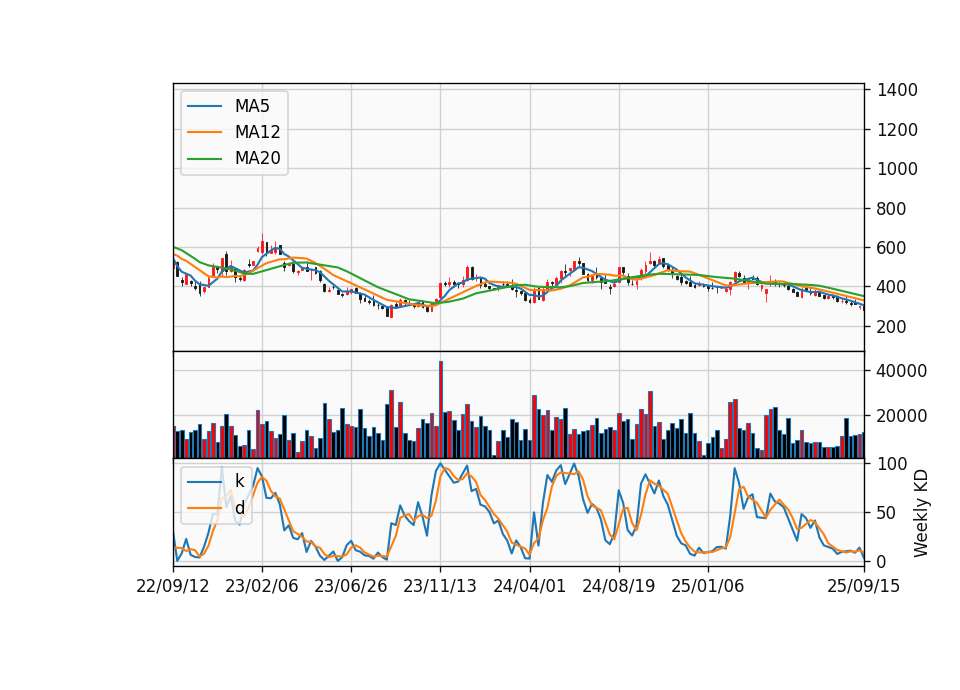Click the 25/01/06 date tick label

click(x=708, y=586)
